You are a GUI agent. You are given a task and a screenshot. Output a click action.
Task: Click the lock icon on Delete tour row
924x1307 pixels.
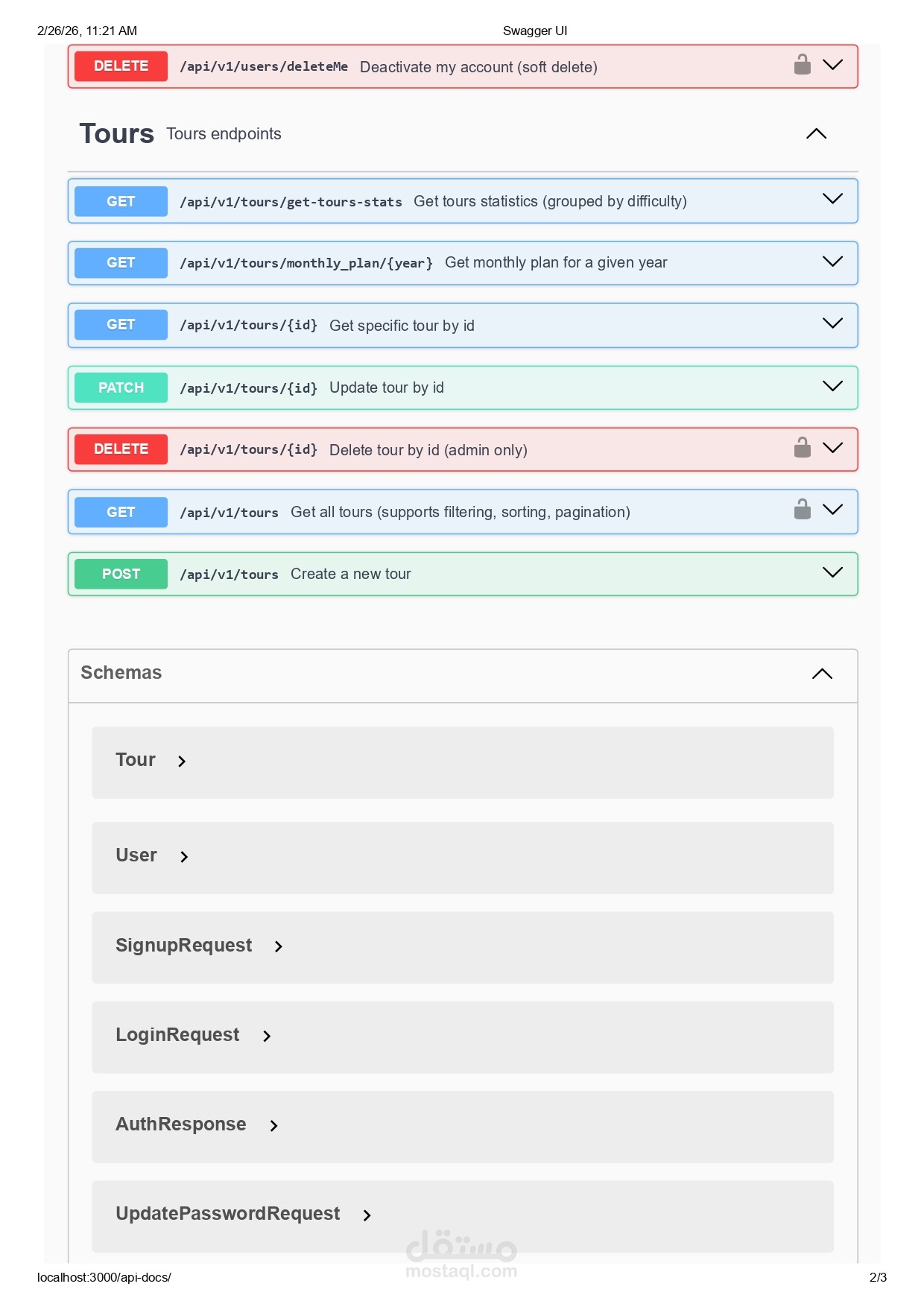pos(802,448)
